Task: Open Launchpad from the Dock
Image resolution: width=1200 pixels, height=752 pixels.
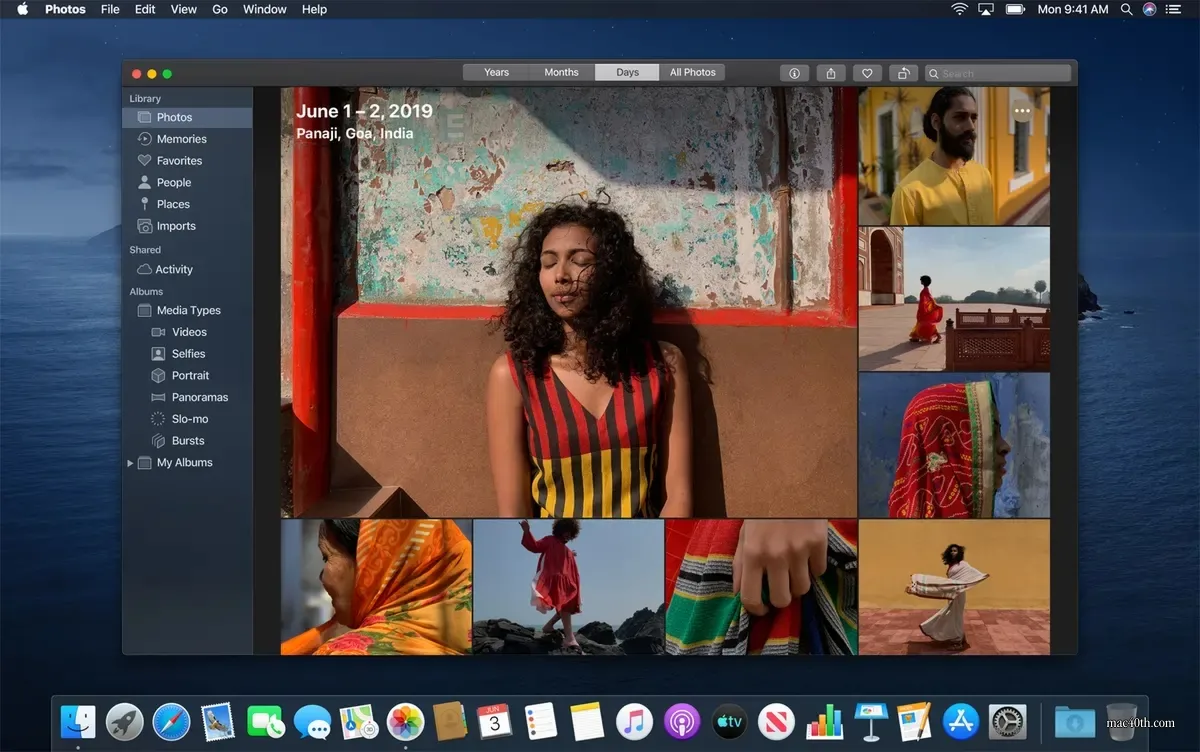Action: [x=124, y=720]
